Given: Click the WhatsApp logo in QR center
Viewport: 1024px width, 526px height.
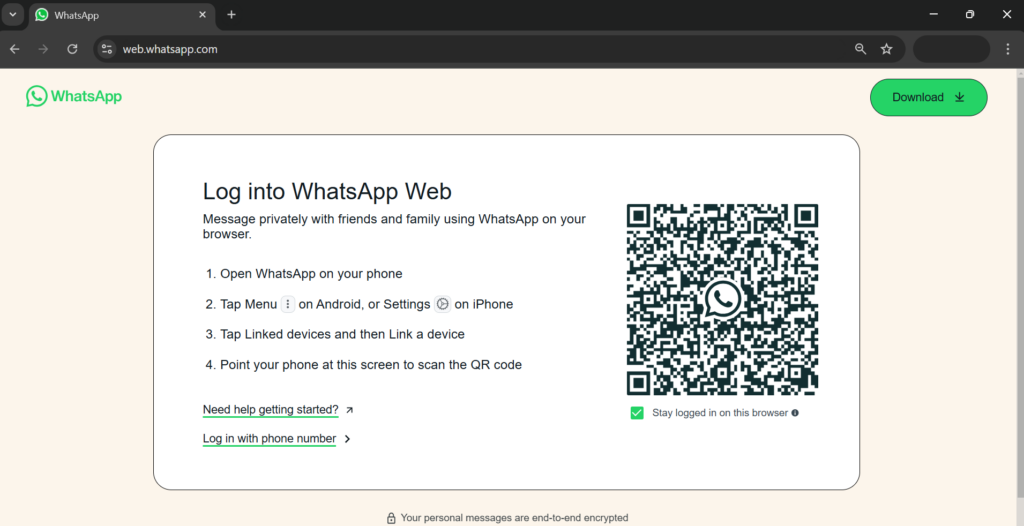Looking at the screenshot, I should point(722,299).
